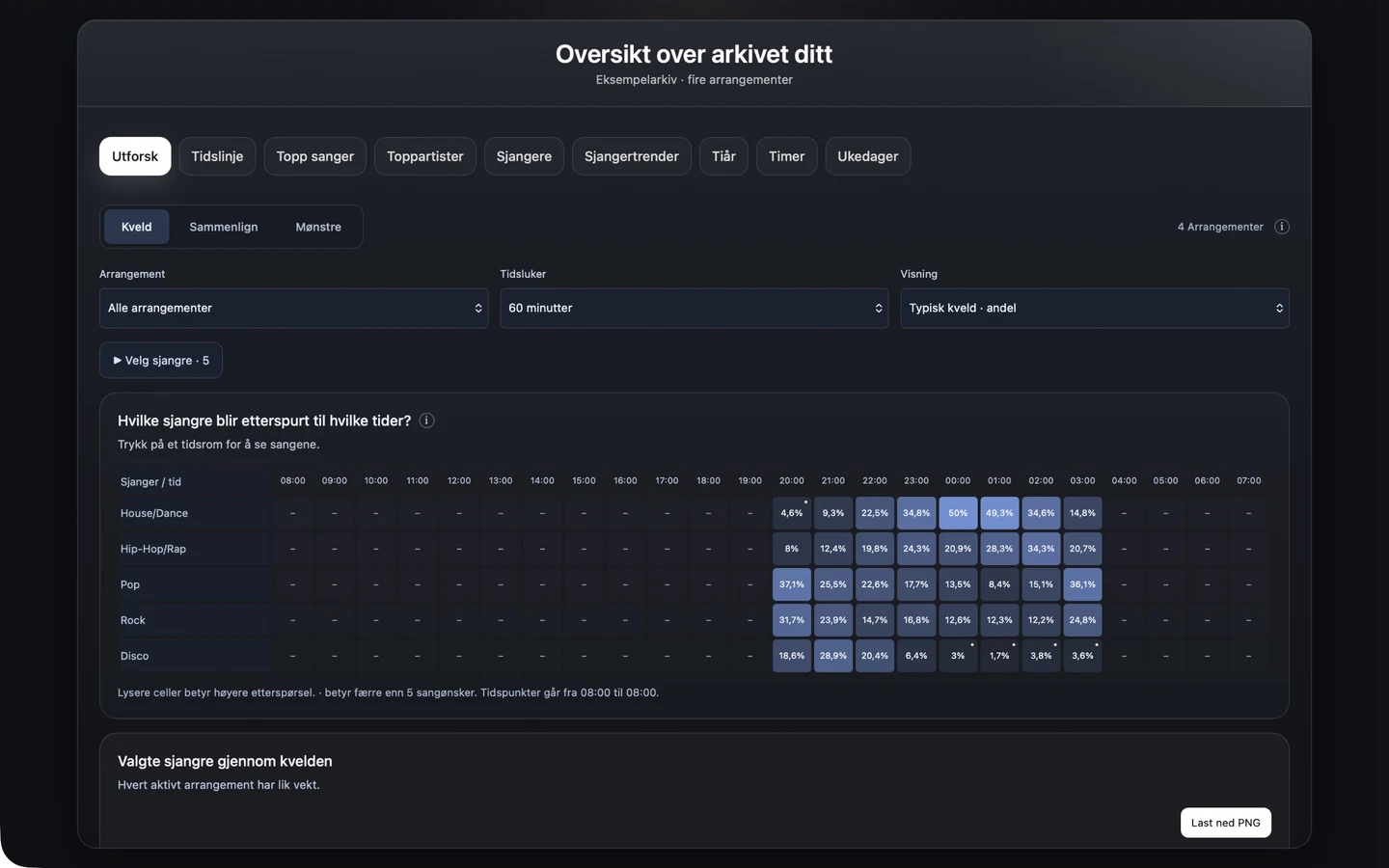Switch to Sammenlign view mode
This screenshot has width=1389, height=868.
tap(224, 227)
